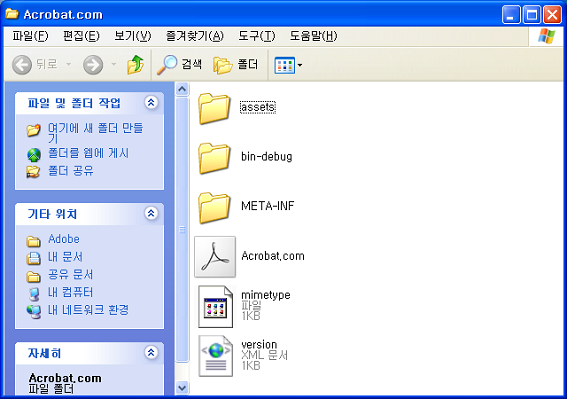The height and width of the screenshot is (399, 567).
Task: Go to 내 네트워크 환경 link
Action: [88, 310]
